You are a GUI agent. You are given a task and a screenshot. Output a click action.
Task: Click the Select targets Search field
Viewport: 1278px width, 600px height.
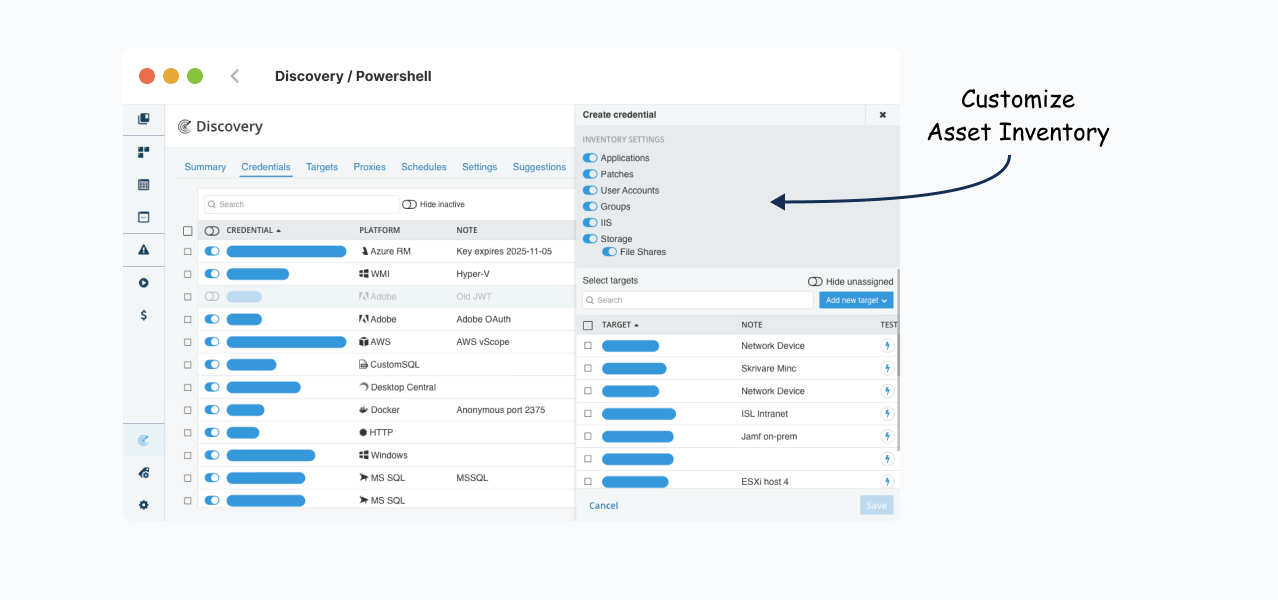pos(698,300)
